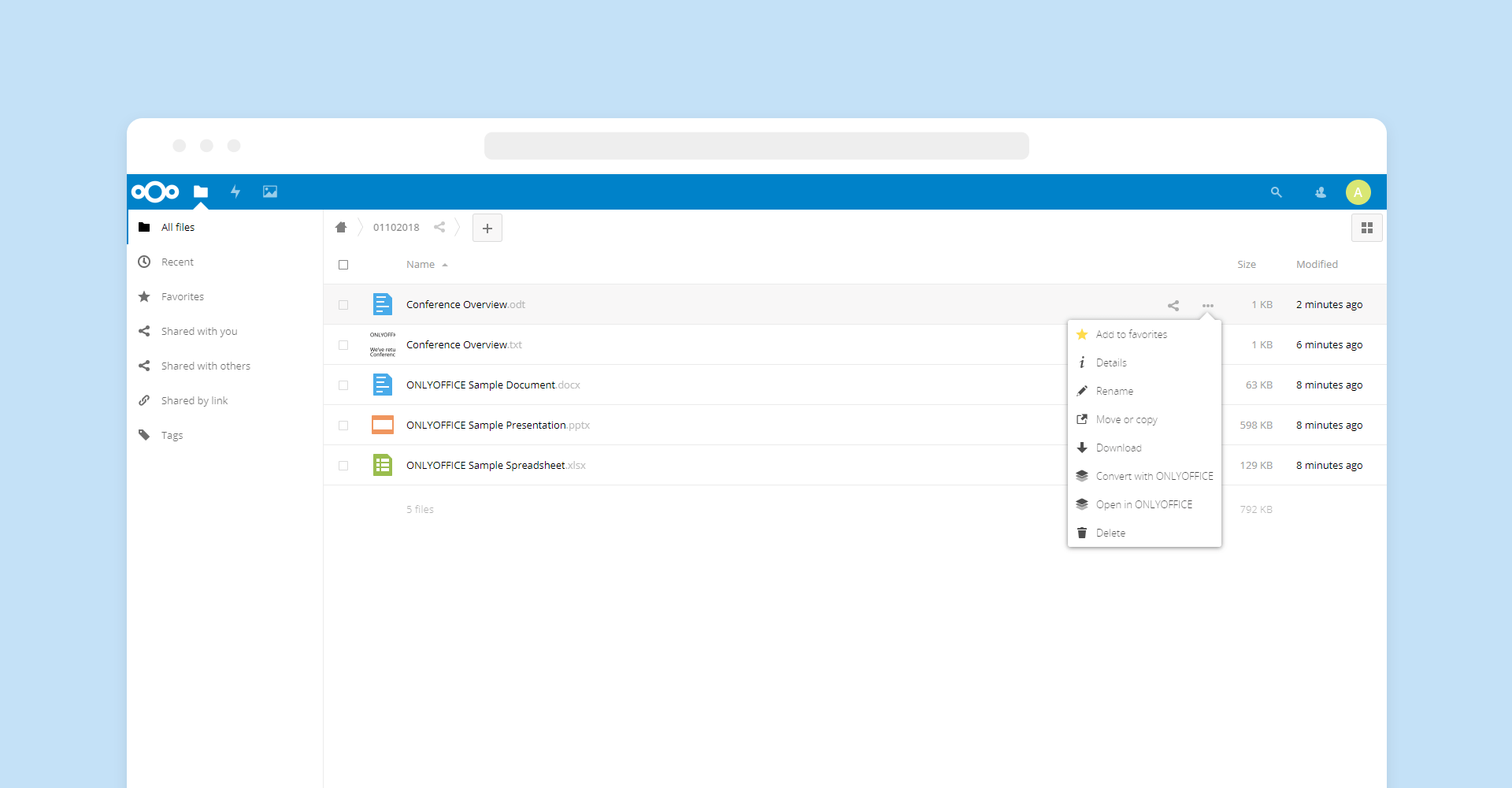Open the new file plus dropdown
The height and width of the screenshot is (788, 1512).
click(x=487, y=228)
